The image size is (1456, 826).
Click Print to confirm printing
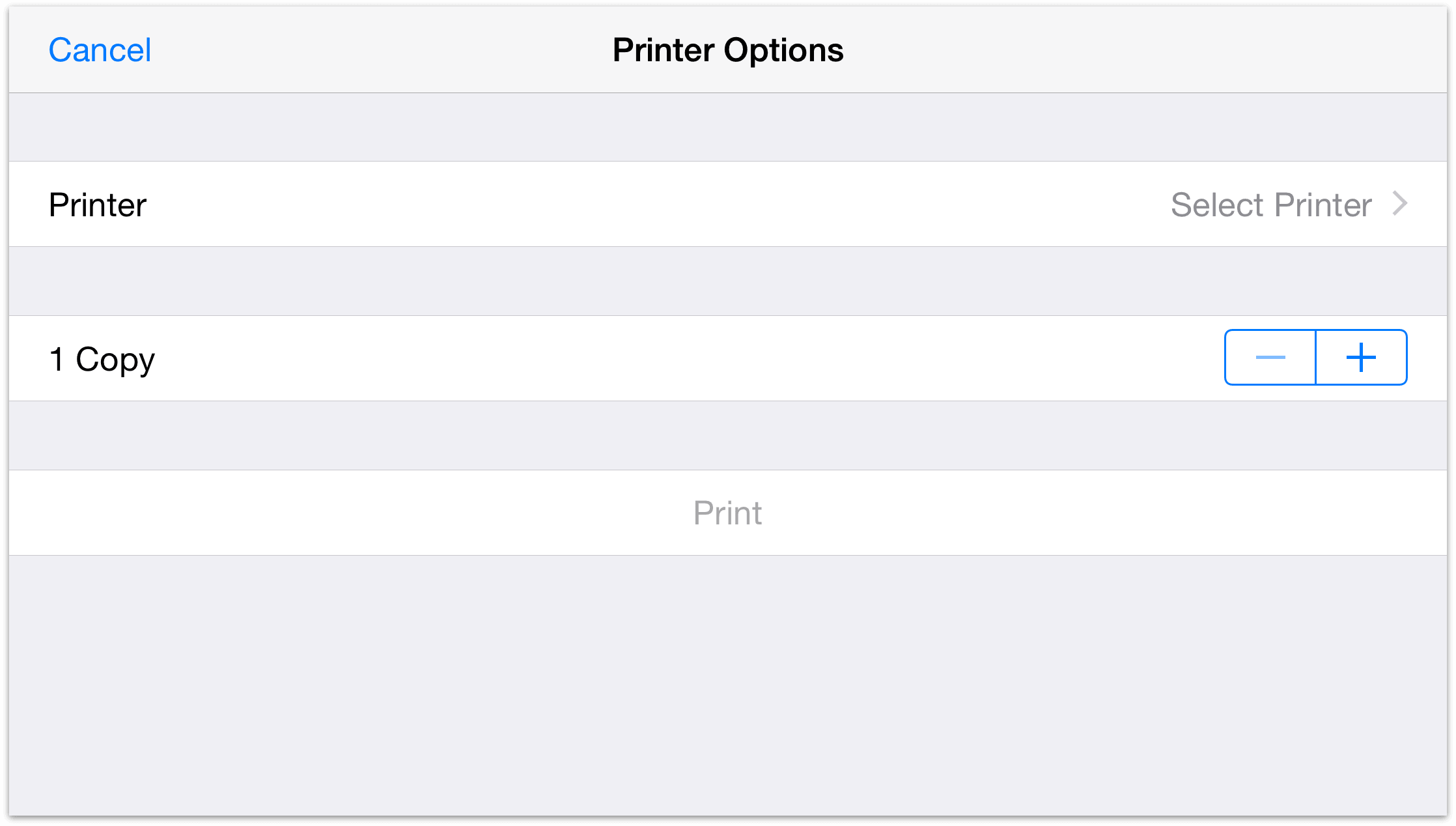coord(728,512)
